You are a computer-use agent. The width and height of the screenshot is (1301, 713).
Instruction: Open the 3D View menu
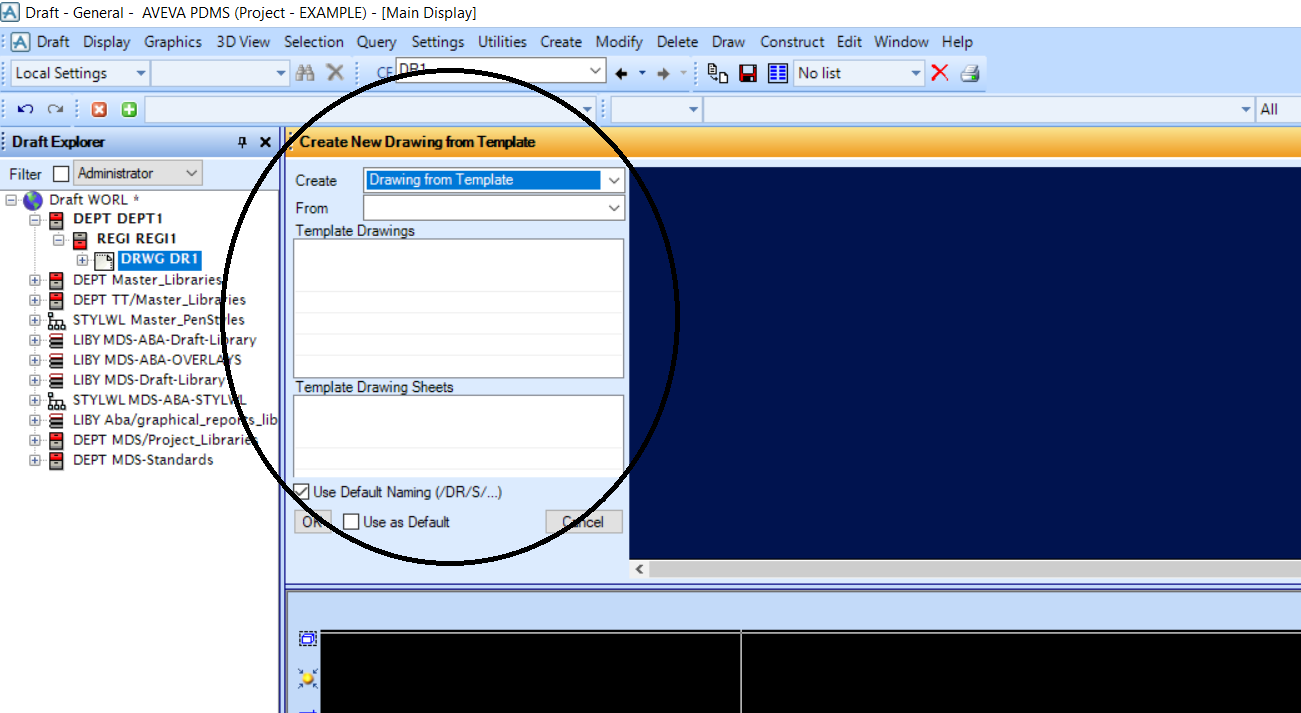[x=243, y=42]
